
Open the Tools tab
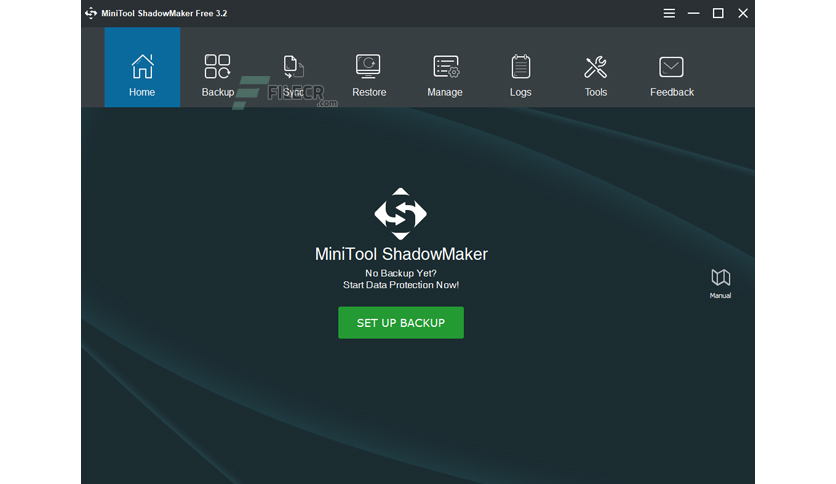point(596,68)
